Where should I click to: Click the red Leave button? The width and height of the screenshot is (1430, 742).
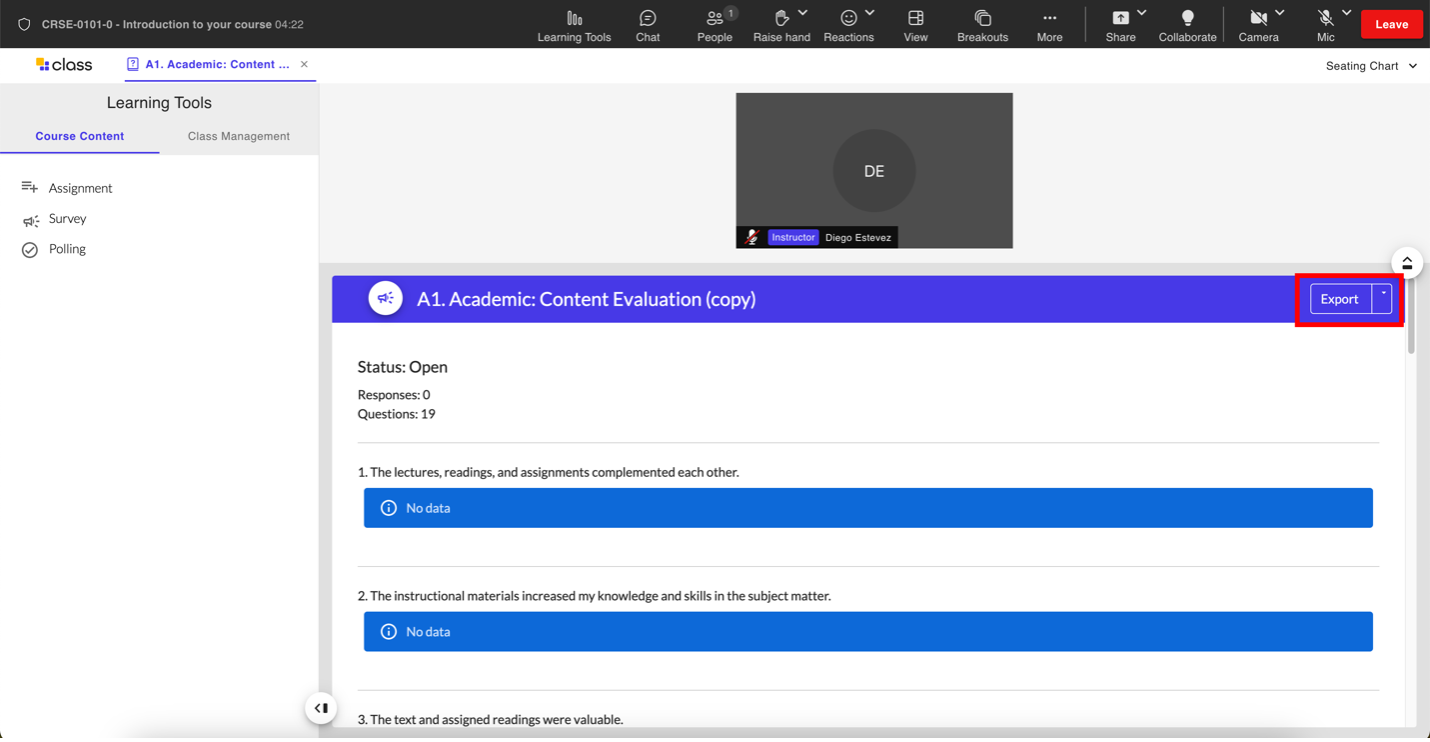coord(1391,24)
